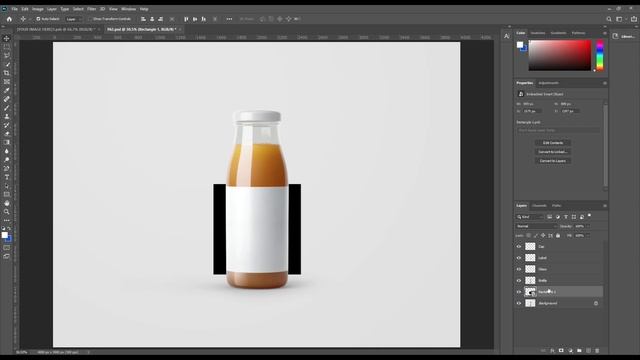Click the Convert to Layers button
The height and width of the screenshot is (360, 640).
click(553, 161)
